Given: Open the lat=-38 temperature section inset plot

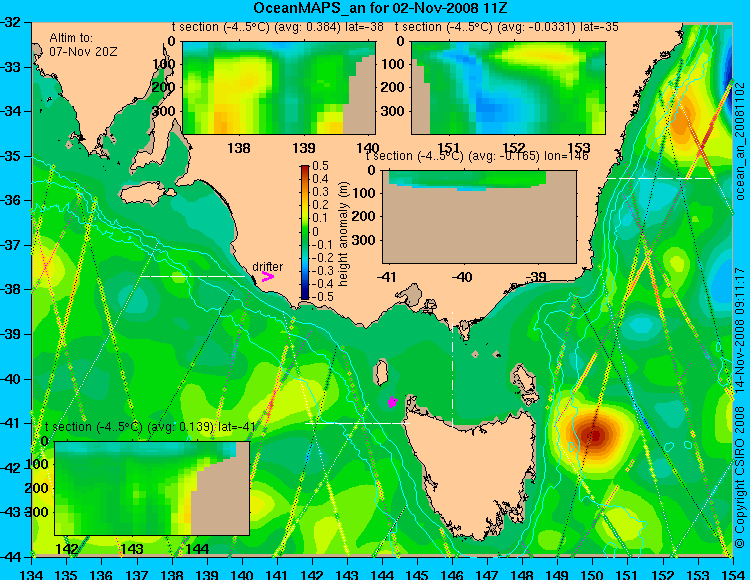Looking at the screenshot, I should pyautogui.click(x=279, y=88).
